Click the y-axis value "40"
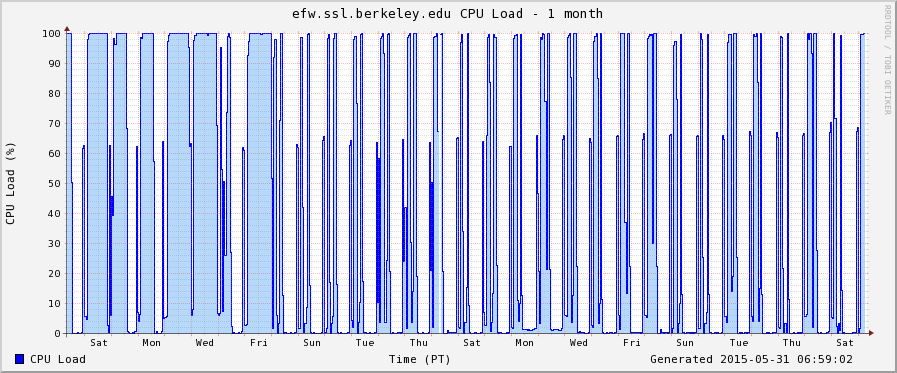 tap(55, 213)
